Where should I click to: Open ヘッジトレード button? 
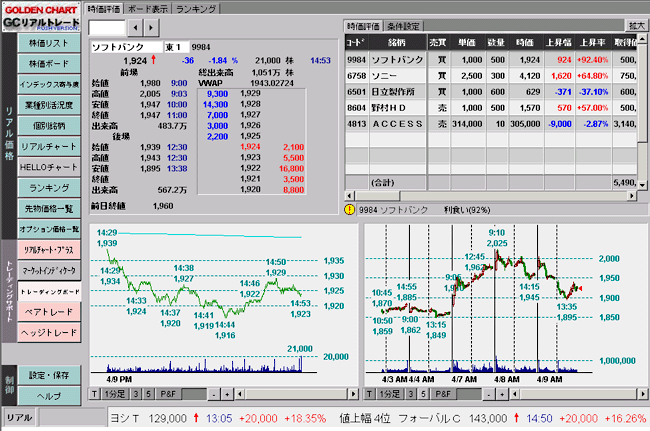pos(49,332)
